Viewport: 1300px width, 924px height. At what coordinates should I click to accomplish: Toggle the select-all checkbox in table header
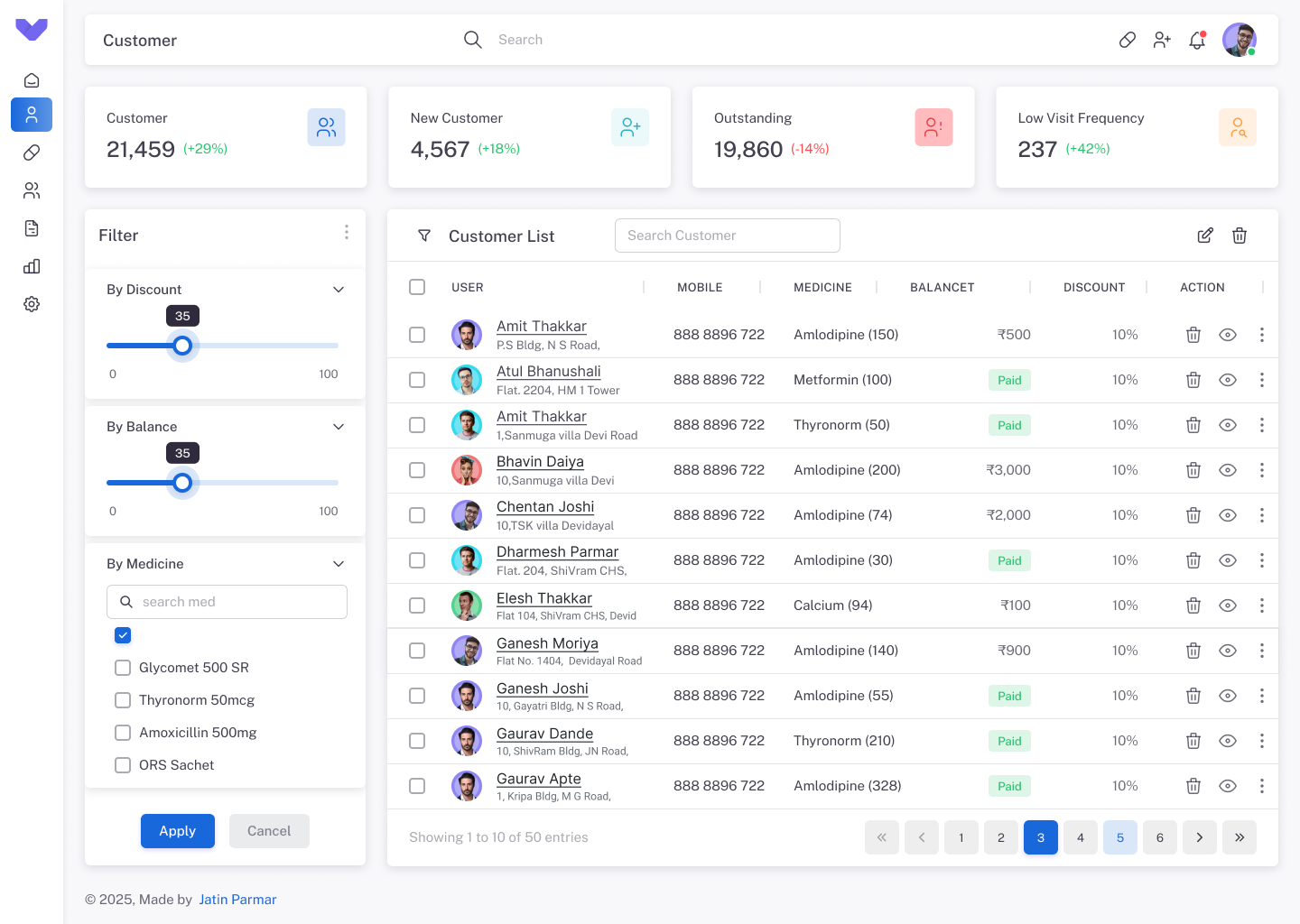(x=417, y=287)
